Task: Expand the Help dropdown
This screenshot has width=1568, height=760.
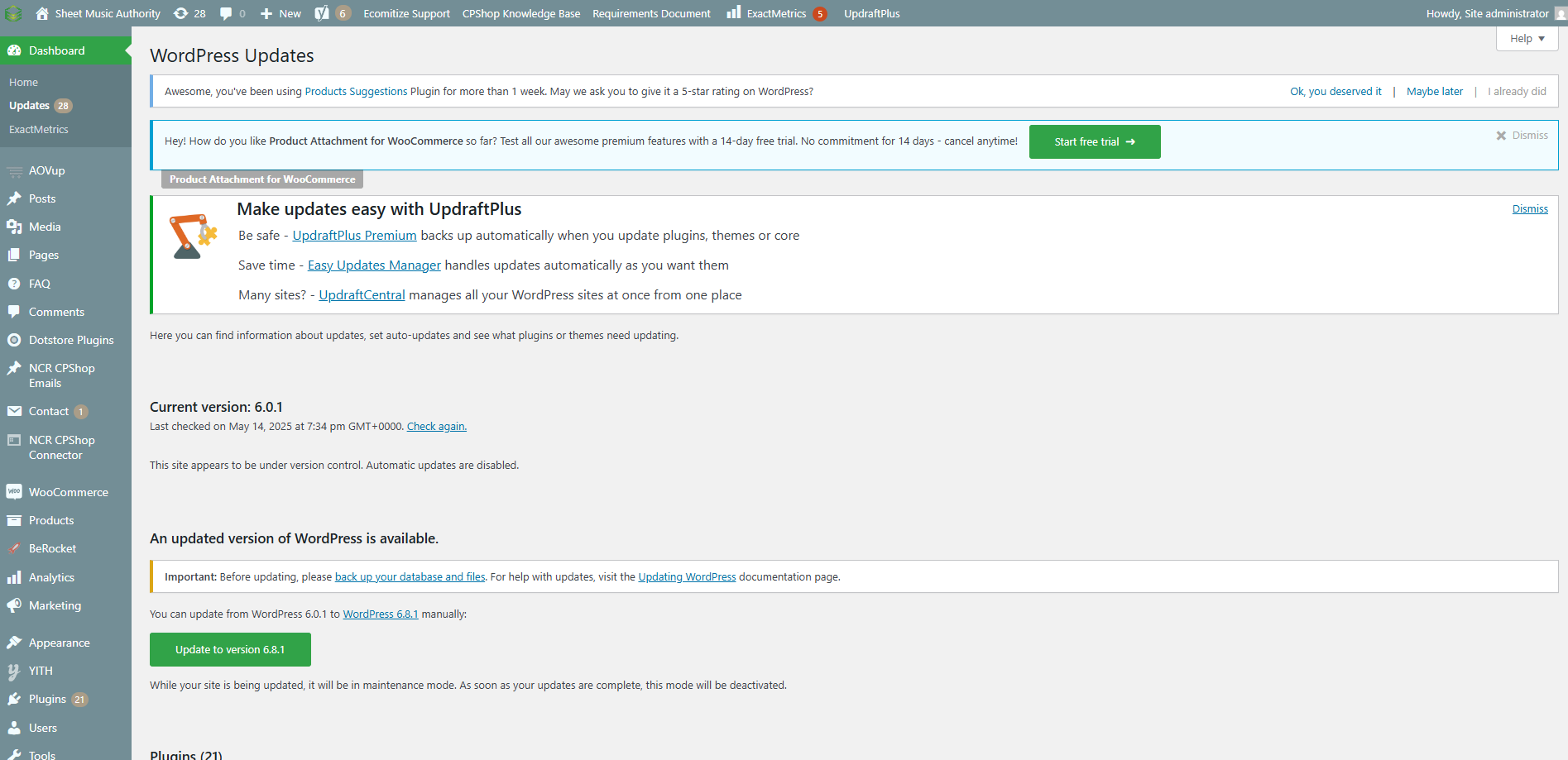Action: pos(1527,39)
